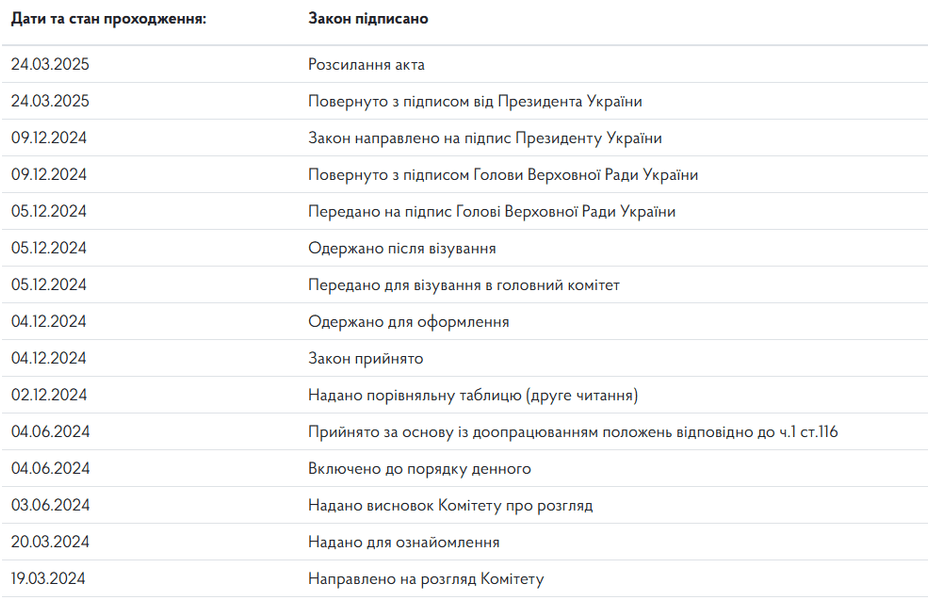928x600 pixels.
Task: Click the "Закон підписано" status heading
Action: pyautogui.click(x=368, y=19)
